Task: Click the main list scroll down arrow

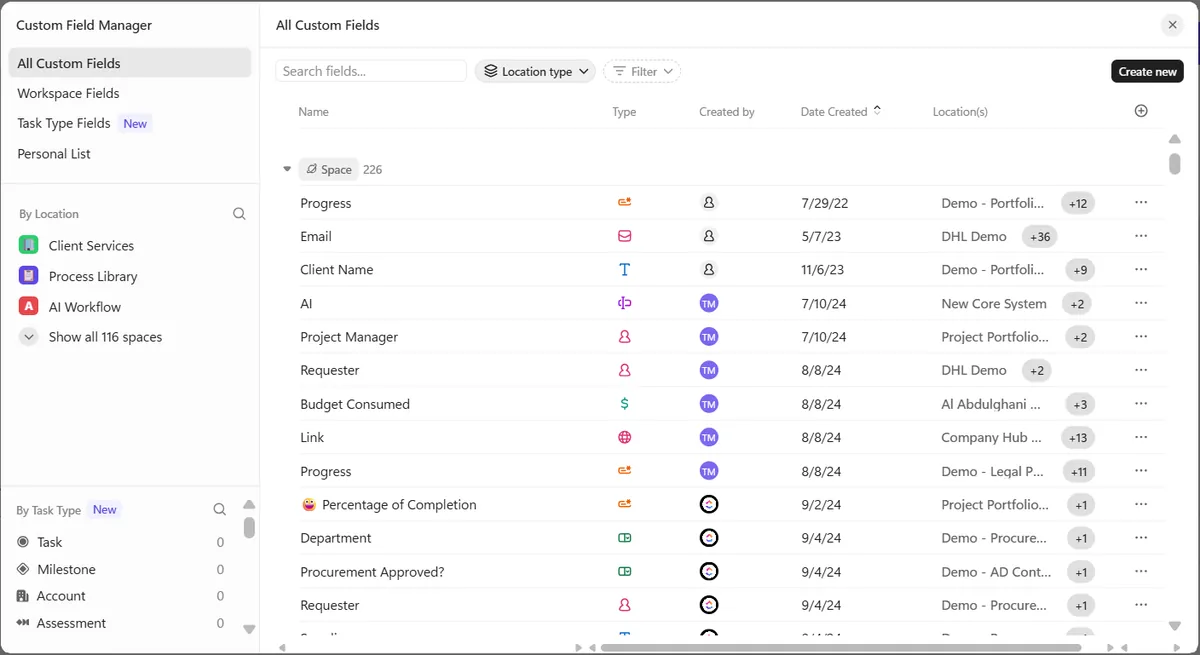Action: pos(1175,626)
